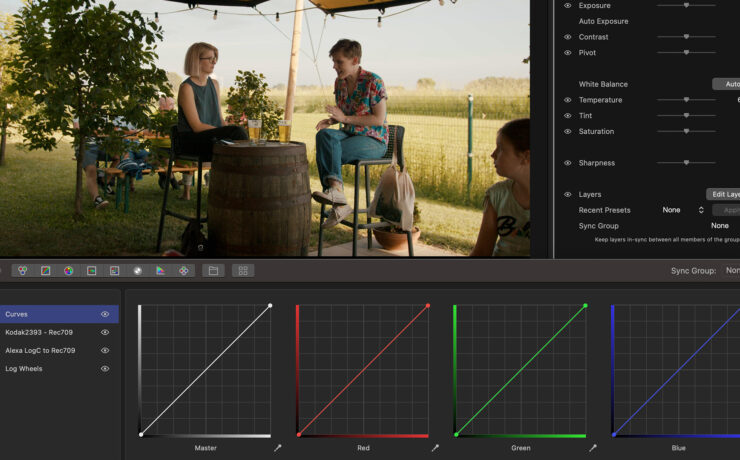Image resolution: width=740 pixels, height=460 pixels.
Task: Click the fourth toolbar icon with color gradient box
Action: (x=92, y=270)
